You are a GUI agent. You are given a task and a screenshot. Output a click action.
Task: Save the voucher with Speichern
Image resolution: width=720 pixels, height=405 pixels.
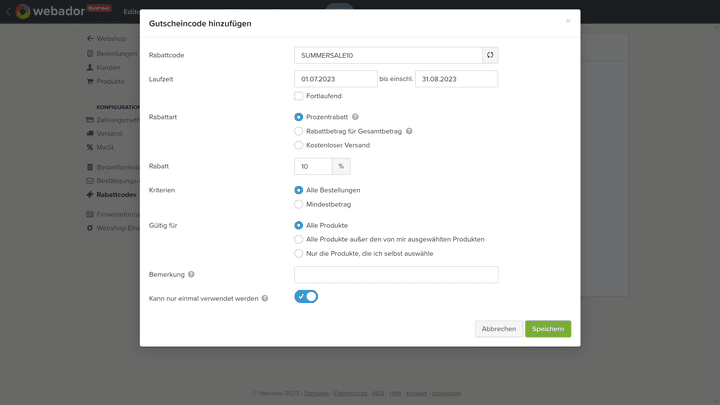click(548, 329)
